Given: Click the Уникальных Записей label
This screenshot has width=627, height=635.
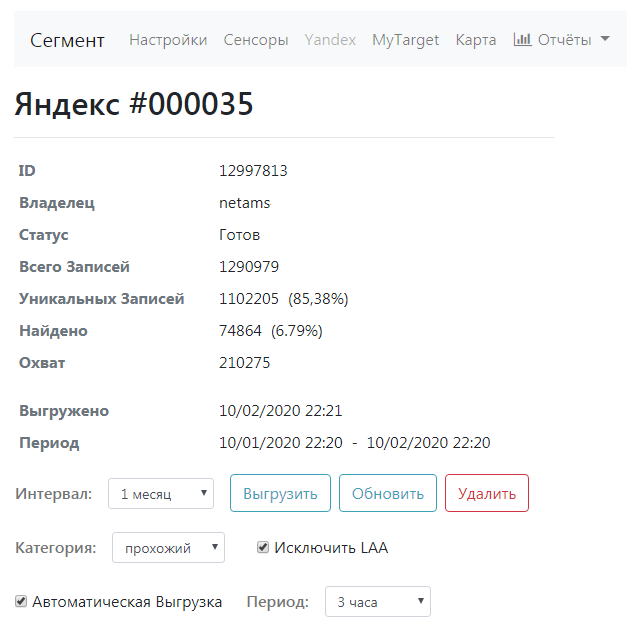Looking at the screenshot, I should coord(102,298).
